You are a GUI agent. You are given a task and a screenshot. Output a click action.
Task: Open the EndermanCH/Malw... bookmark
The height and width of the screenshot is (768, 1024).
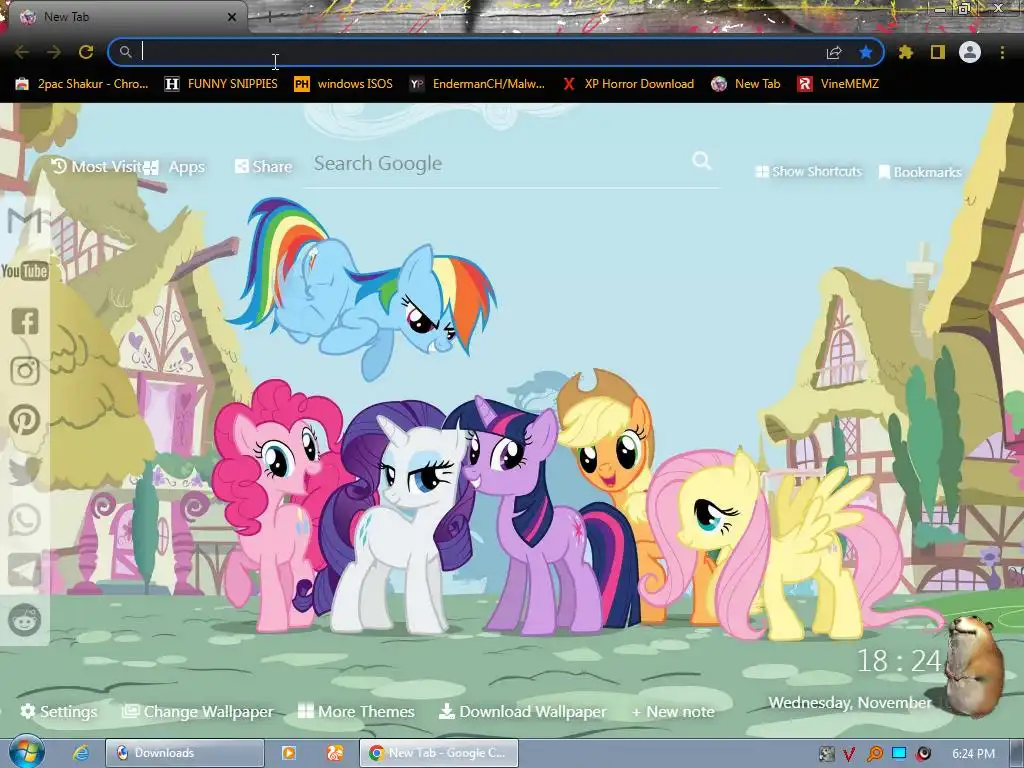pos(477,84)
